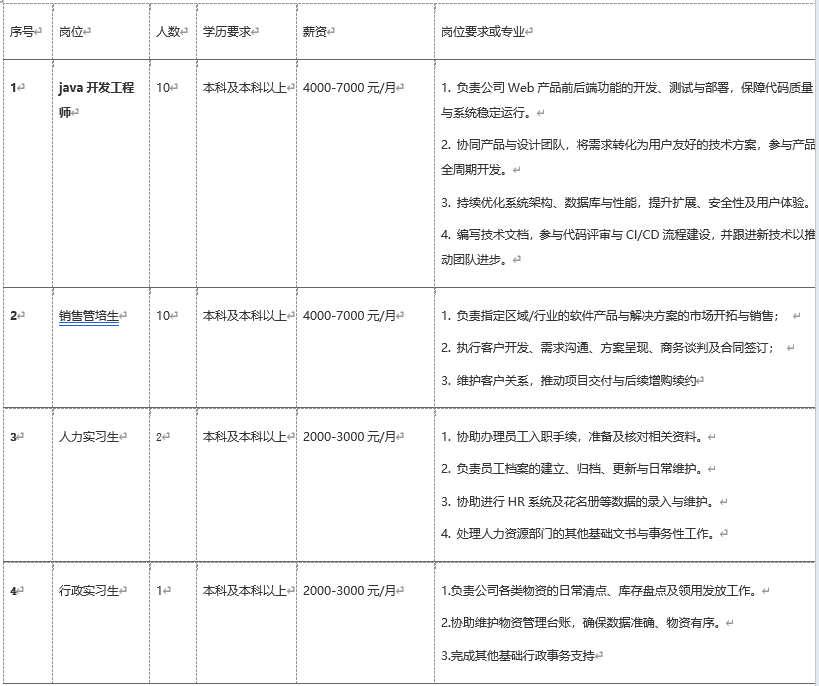This screenshot has height=686, width=819.
Task: Place cursor in 薪资 header cell
Action: 316,31
